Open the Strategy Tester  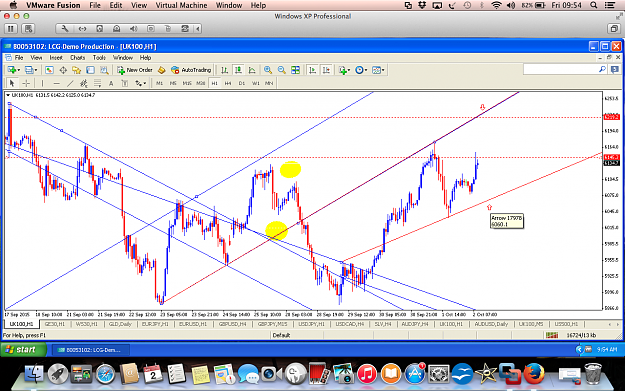click(104, 70)
